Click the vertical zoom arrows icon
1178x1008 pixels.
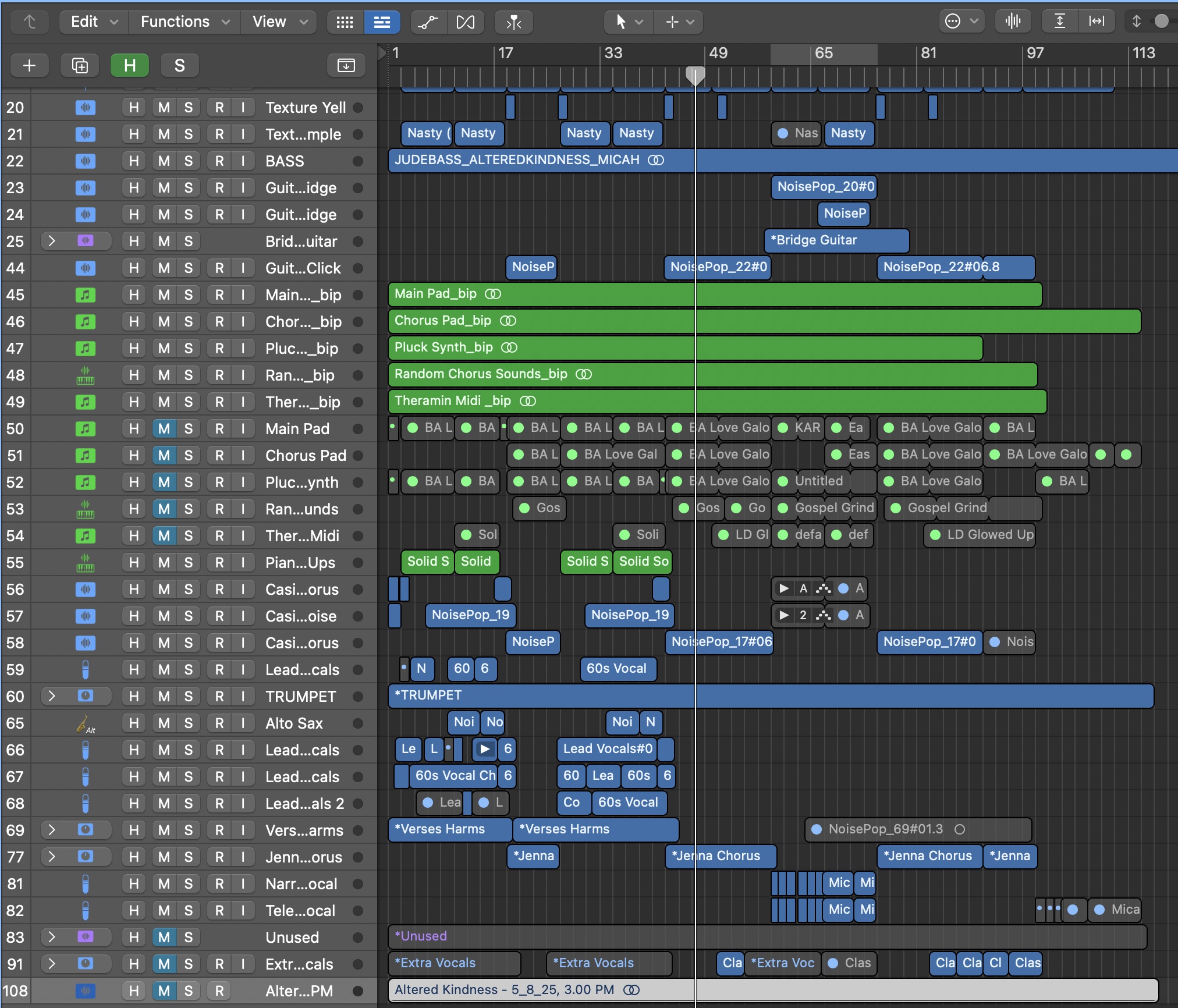pyautogui.click(x=1136, y=22)
